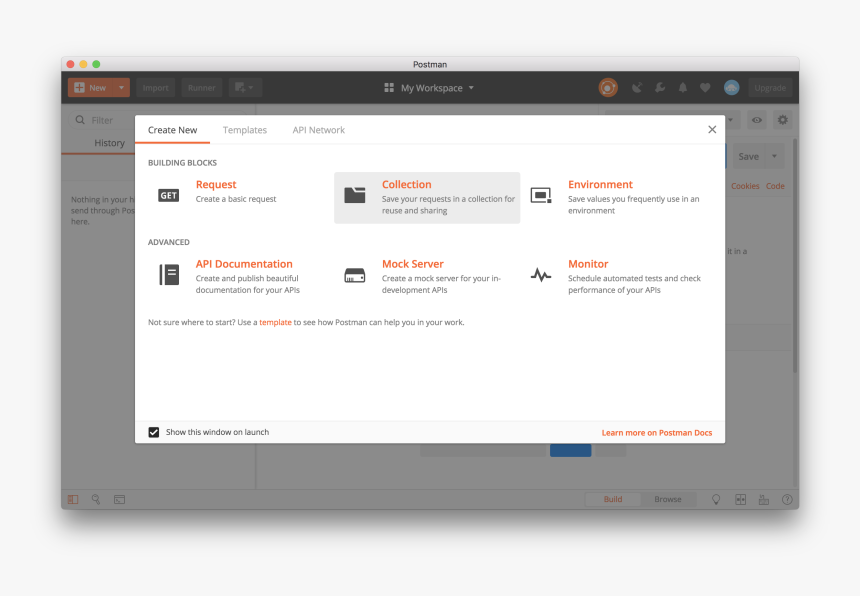Image resolution: width=860 pixels, height=596 pixels.
Task: Click the New button
Action: coord(90,88)
